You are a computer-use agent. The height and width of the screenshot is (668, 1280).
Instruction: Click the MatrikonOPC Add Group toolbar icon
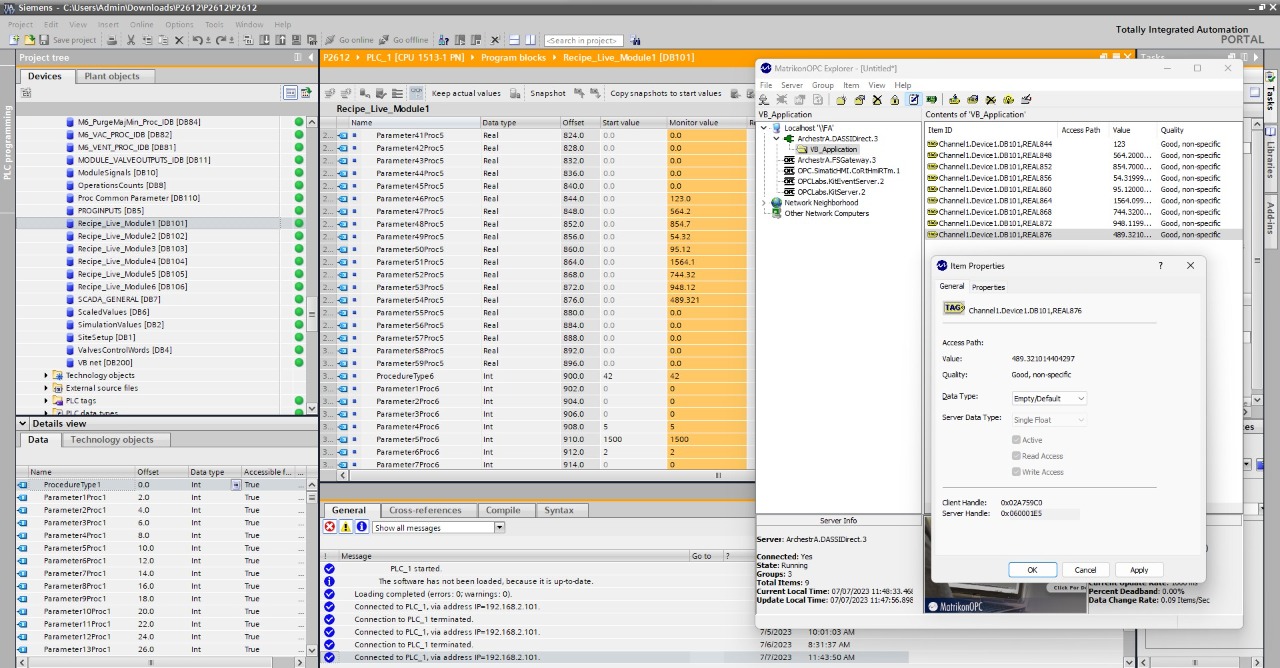coord(841,100)
